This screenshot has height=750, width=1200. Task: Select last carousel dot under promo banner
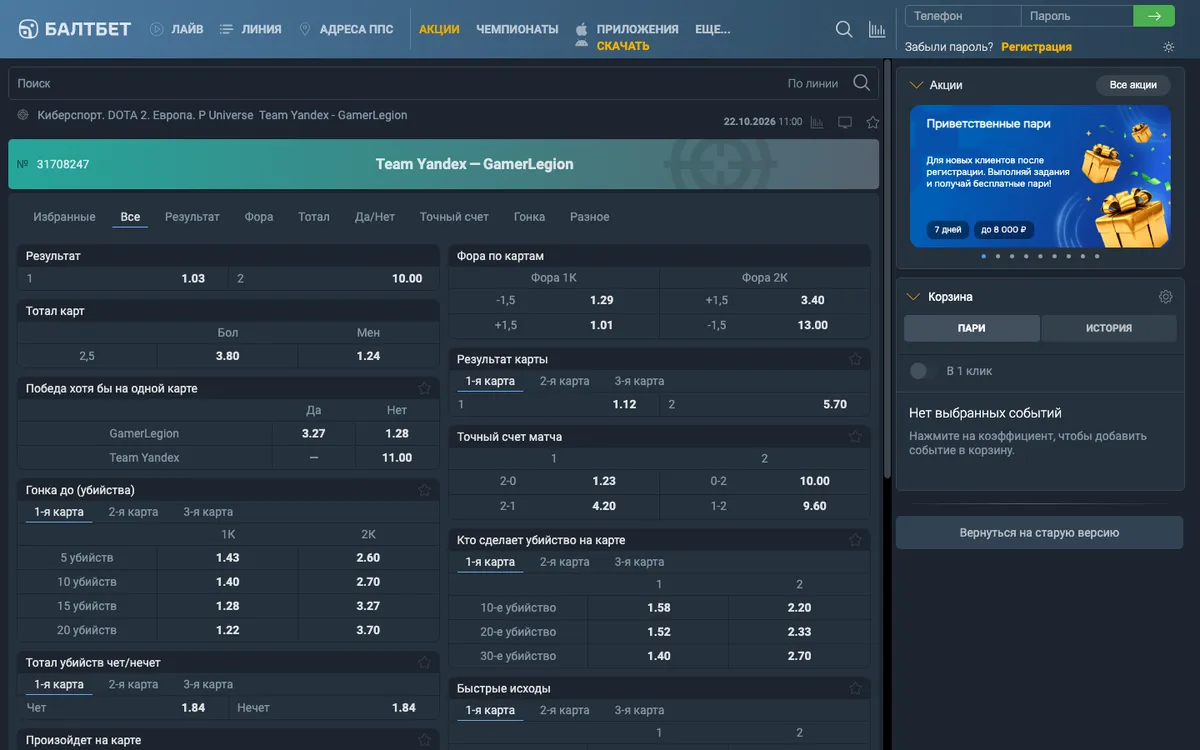click(1097, 256)
